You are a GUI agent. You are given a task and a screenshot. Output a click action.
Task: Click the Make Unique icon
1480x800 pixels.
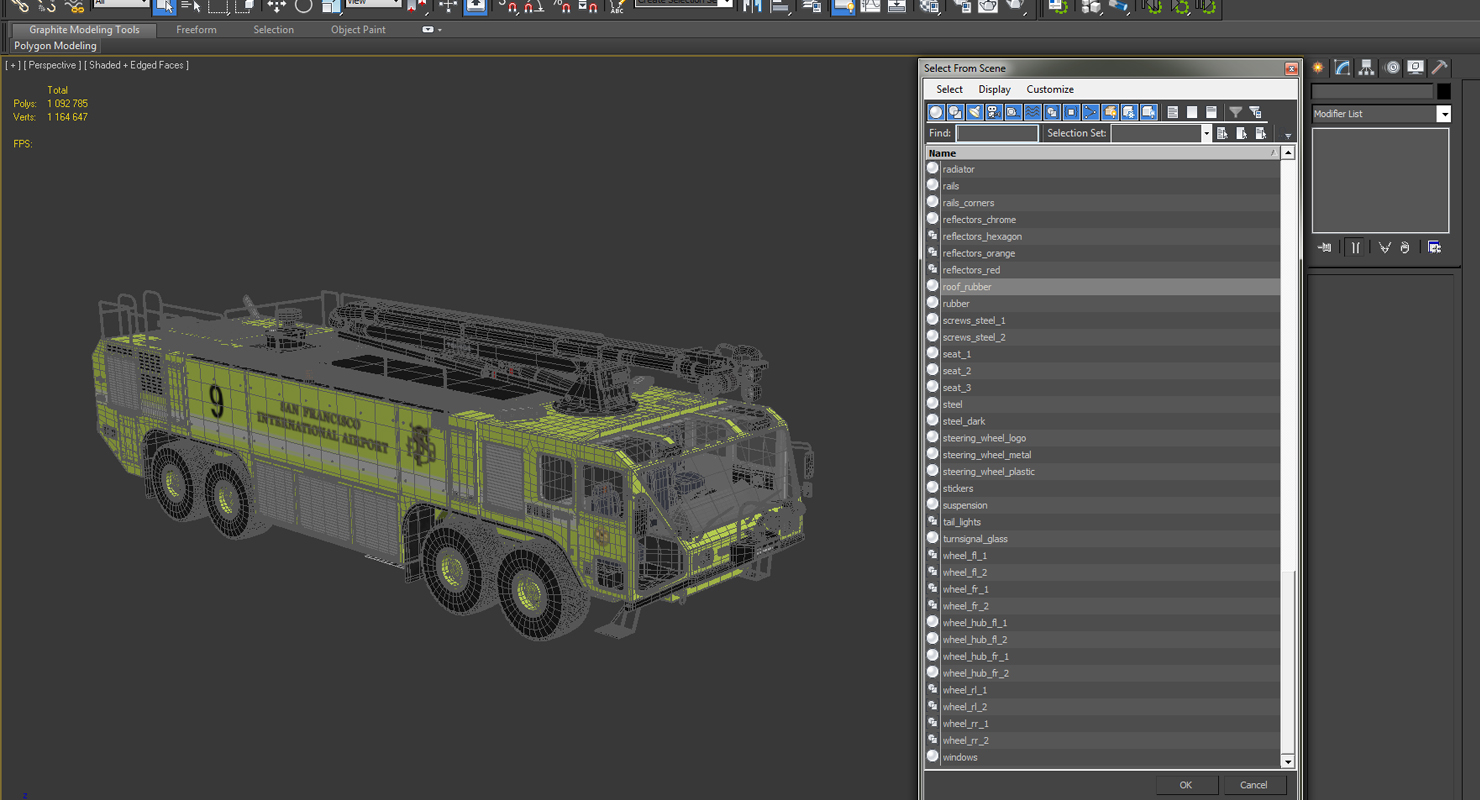tap(1385, 247)
